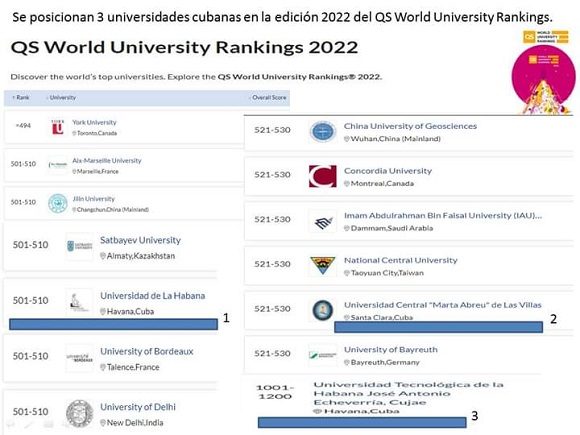Click the Satbayev University logo
Screen dimensions: 580x435
click(x=80, y=246)
